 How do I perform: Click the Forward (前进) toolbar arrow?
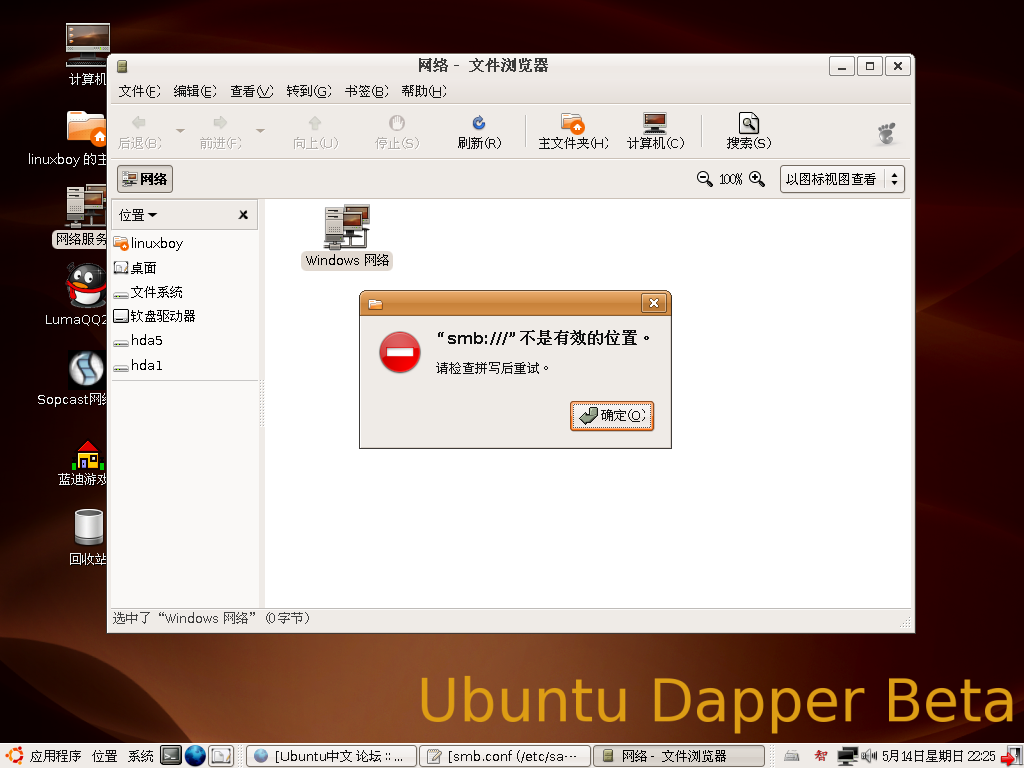click(220, 123)
